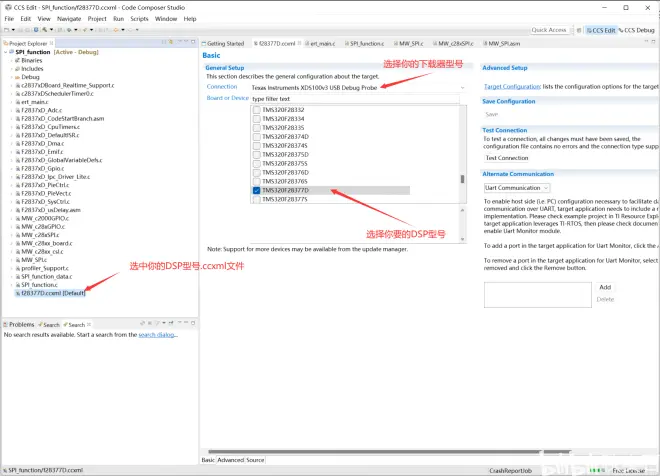Check the TMS320F28335 device
Image resolution: width=660 pixels, height=476 pixels.
click(x=256, y=128)
